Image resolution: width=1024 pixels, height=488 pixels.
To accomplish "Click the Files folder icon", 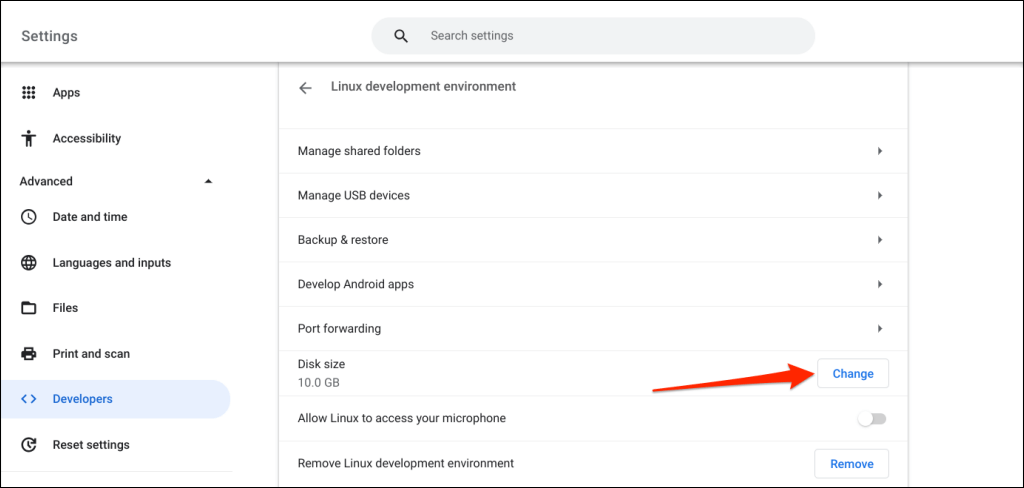I will click(29, 308).
